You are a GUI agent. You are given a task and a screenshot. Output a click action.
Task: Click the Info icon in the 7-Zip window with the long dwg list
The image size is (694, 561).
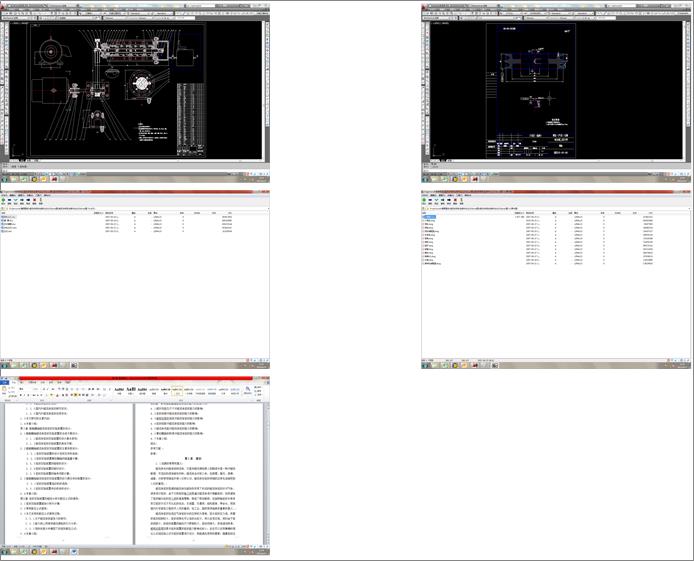click(x=461, y=200)
